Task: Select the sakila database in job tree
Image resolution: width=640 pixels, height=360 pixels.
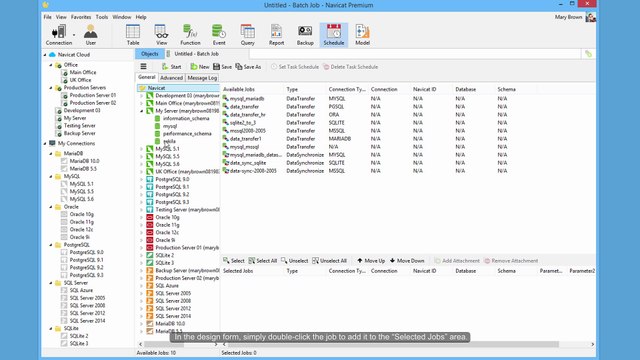Action: (x=169, y=141)
